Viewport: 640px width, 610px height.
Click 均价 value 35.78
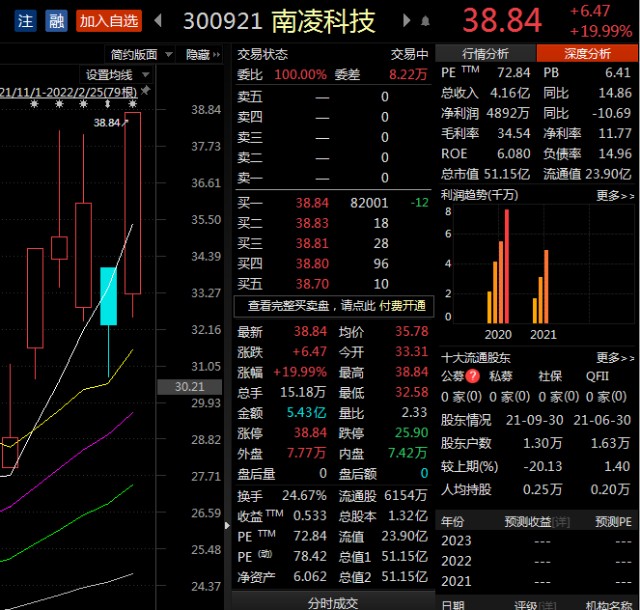411,331
